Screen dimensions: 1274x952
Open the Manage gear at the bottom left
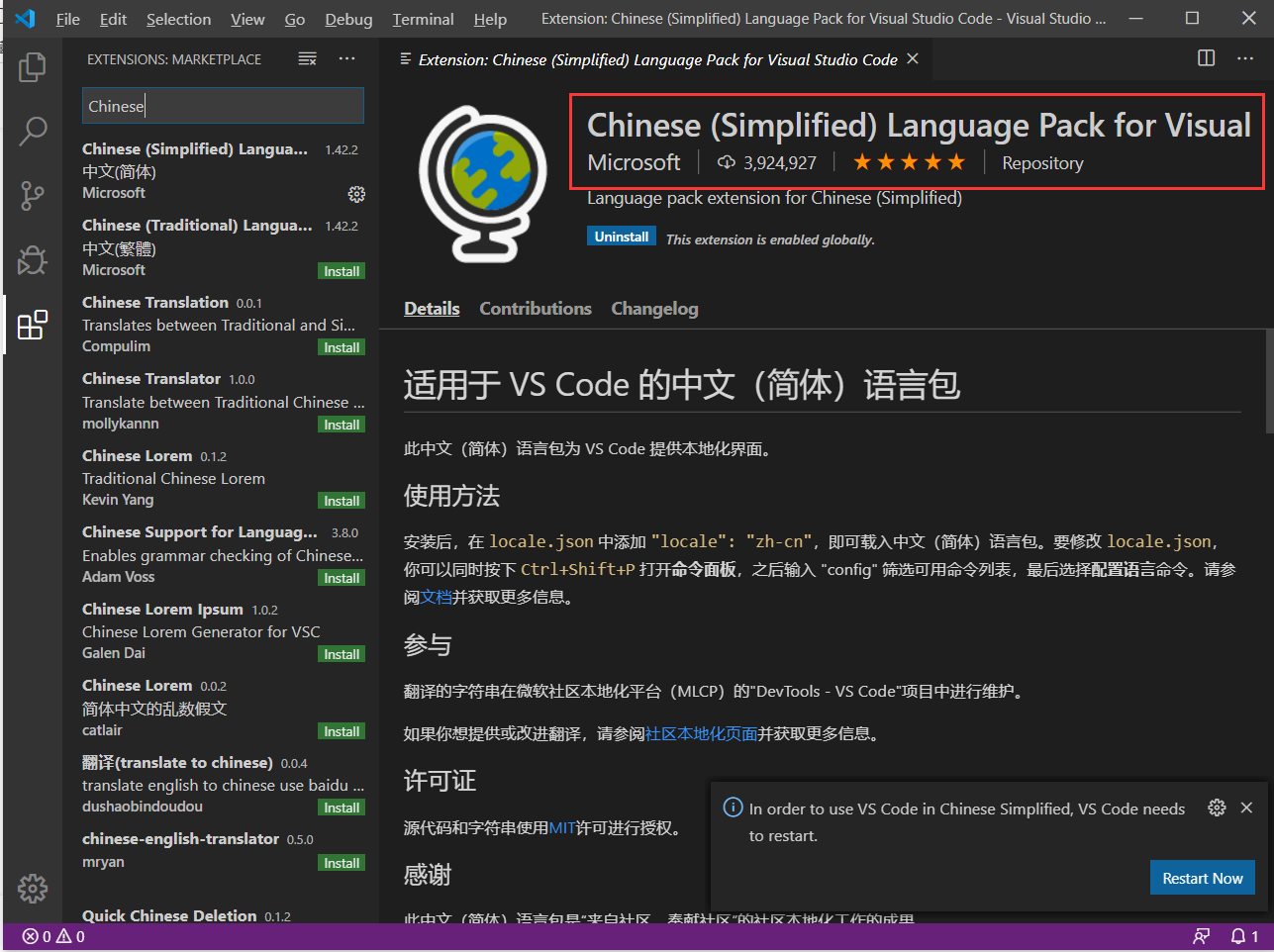coord(32,888)
